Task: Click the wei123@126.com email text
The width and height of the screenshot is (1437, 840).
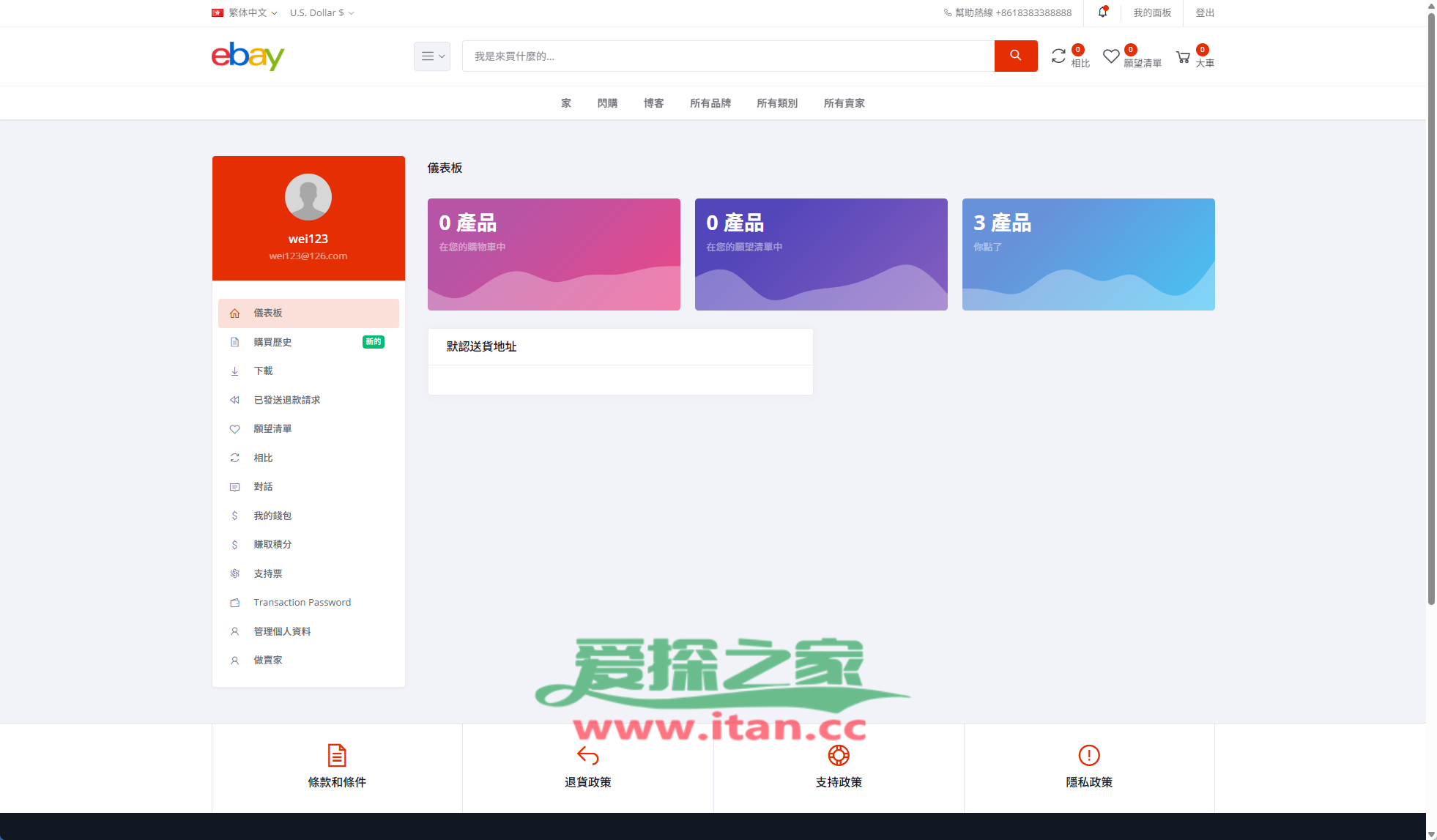Action: click(x=308, y=256)
